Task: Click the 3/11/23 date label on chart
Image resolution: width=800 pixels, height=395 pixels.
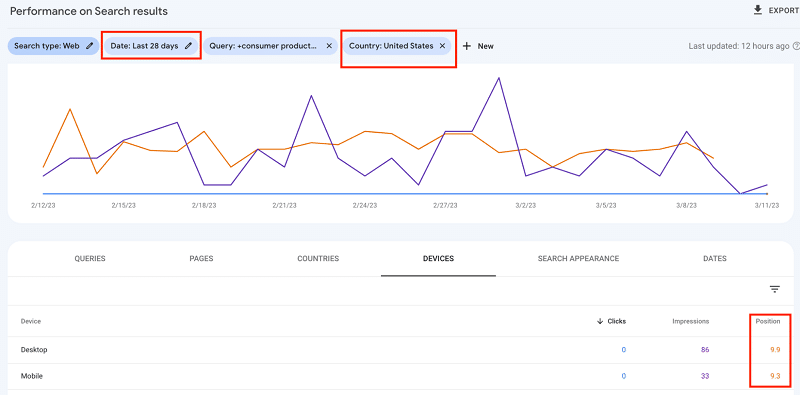Action: [x=767, y=206]
